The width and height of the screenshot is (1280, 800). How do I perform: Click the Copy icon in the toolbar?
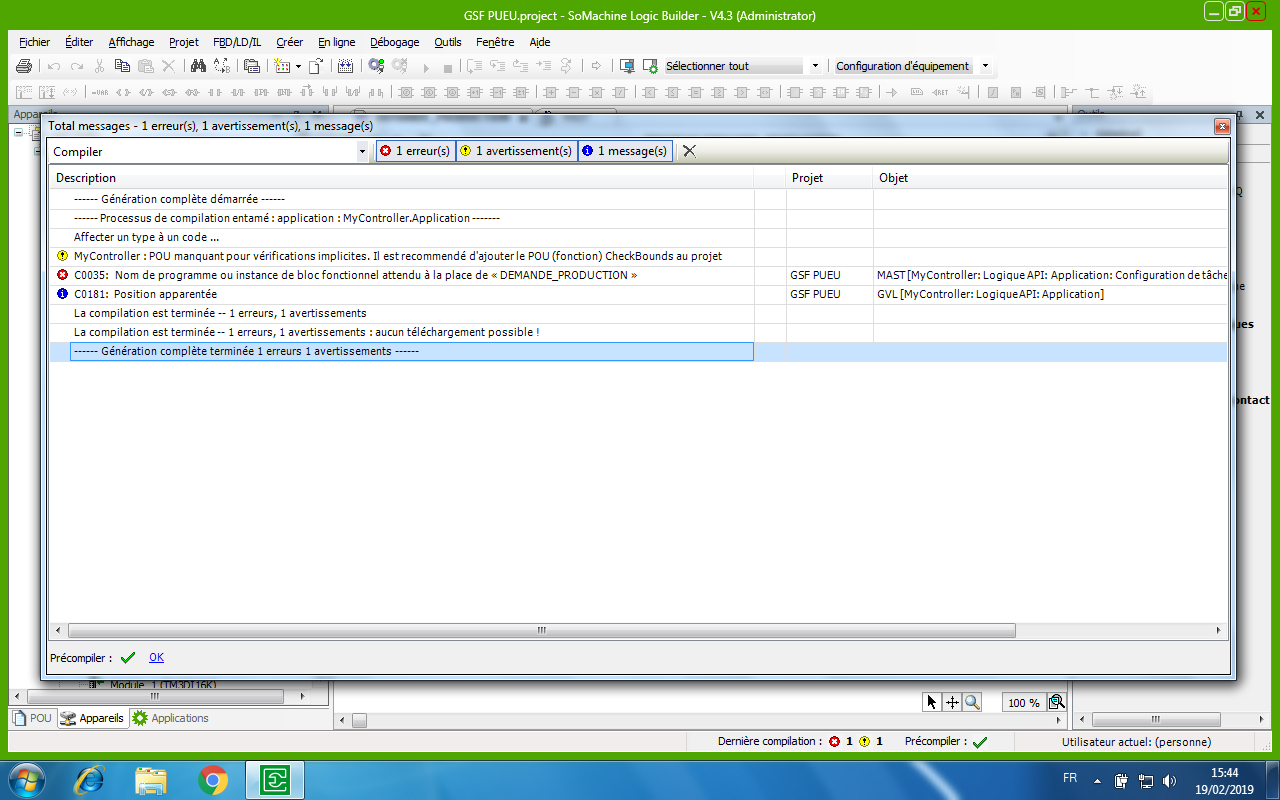pos(122,66)
